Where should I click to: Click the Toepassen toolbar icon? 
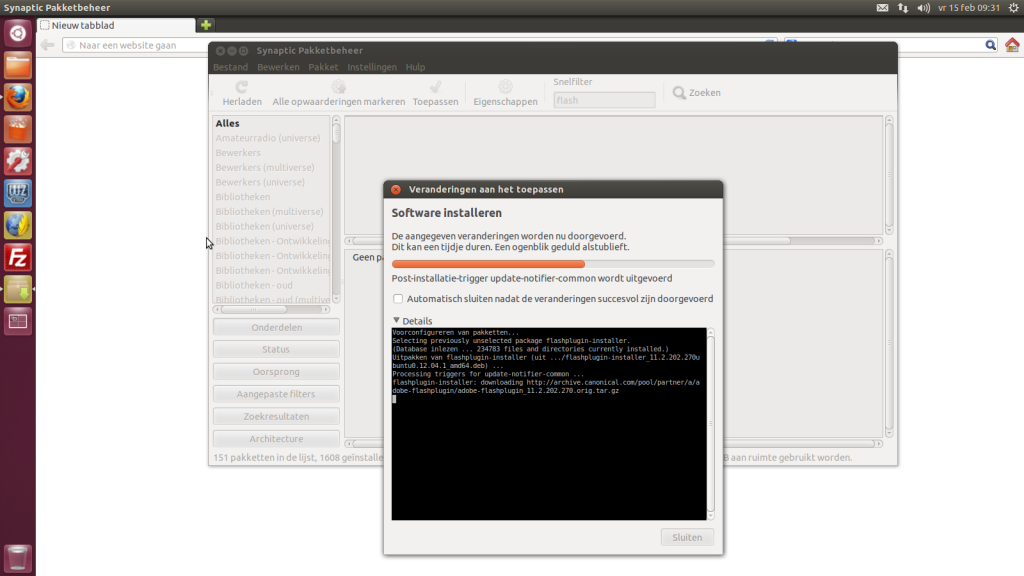(x=435, y=88)
